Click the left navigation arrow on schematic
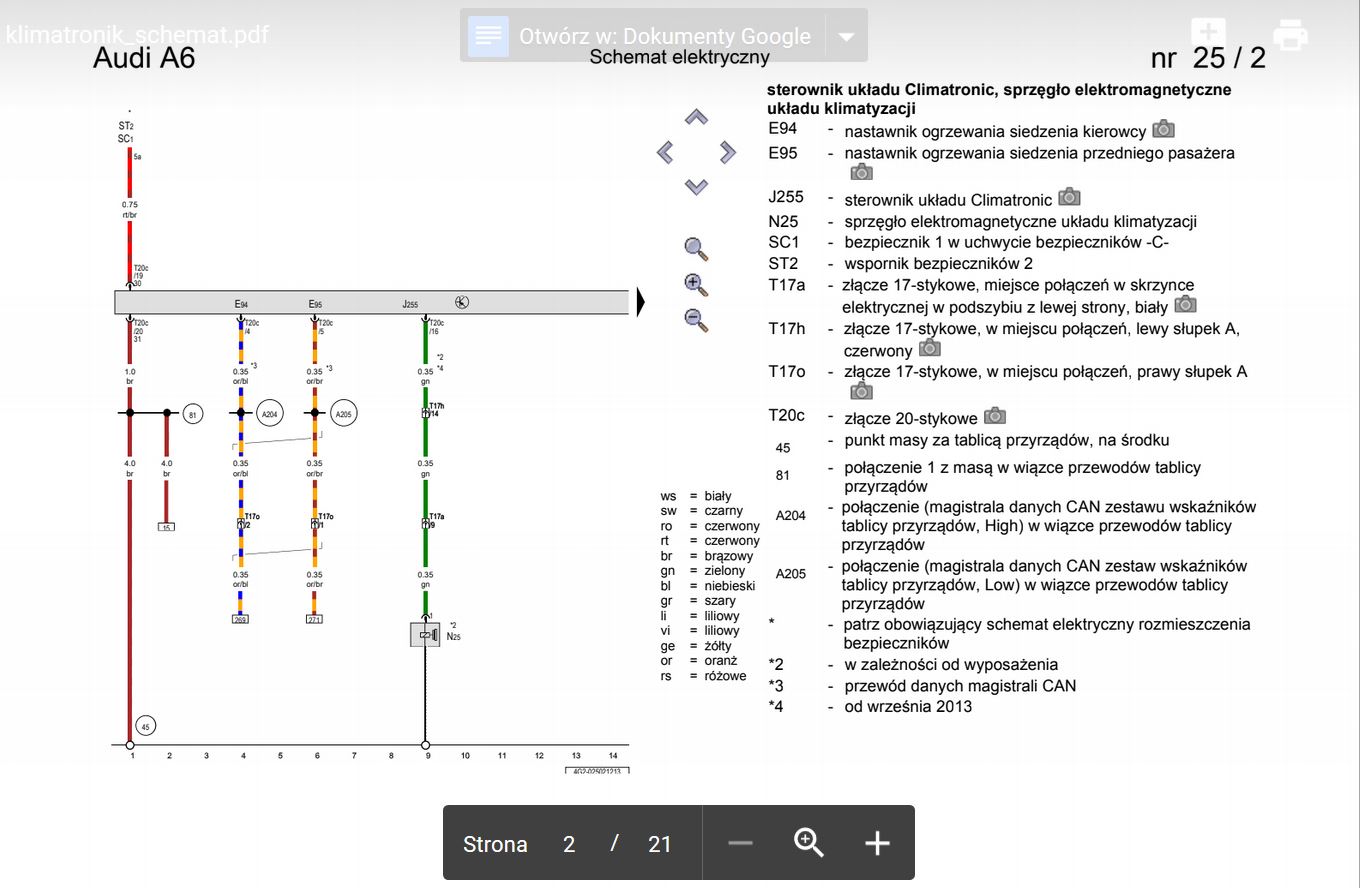Viewport: 1360px width, 888px height. [665, 152]
